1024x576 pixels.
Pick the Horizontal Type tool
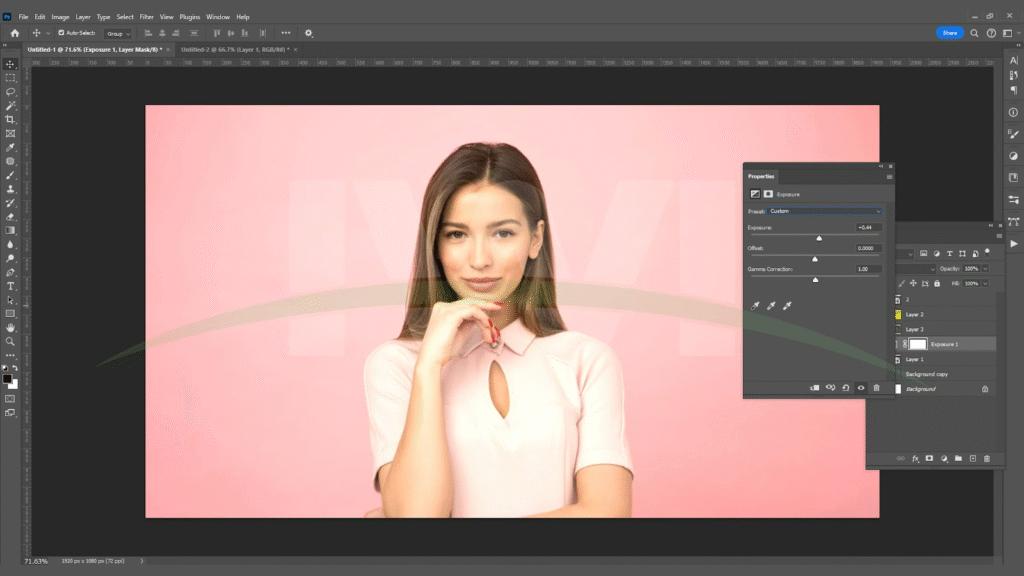(11, 286)
